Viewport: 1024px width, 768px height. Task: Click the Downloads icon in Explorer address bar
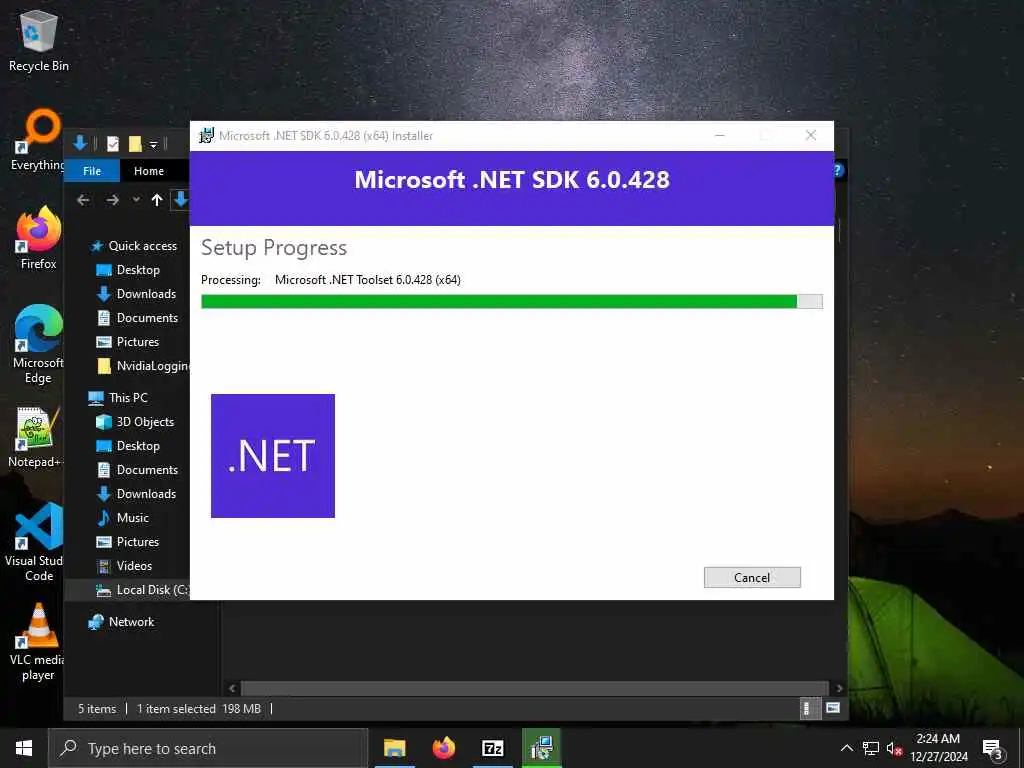pos(181,200)
